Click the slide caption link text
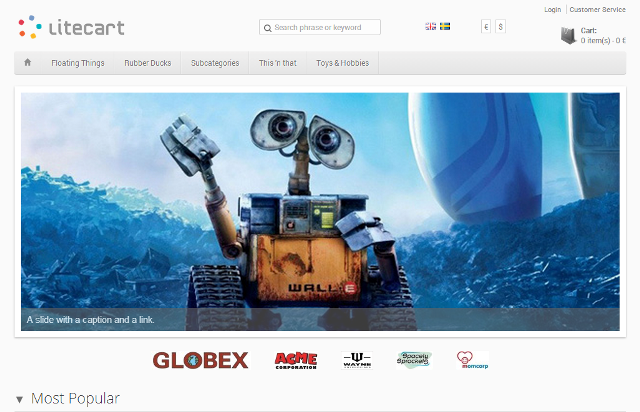This screenshot has width=640, height=412. [x=90, y=320]
